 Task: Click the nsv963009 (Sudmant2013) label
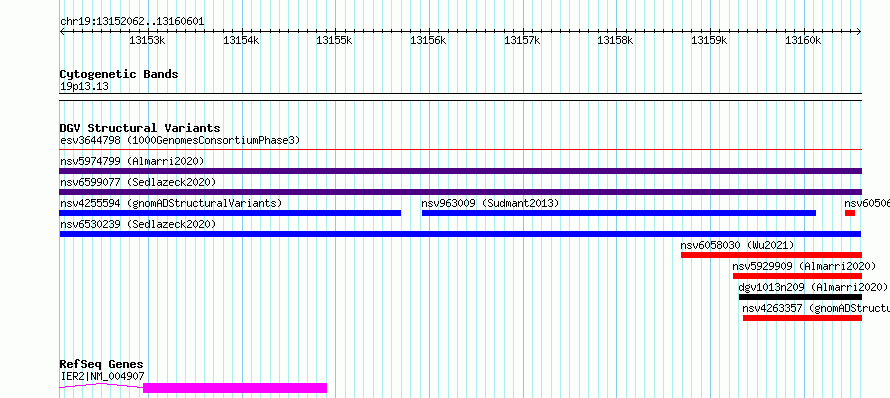[490, 203]
